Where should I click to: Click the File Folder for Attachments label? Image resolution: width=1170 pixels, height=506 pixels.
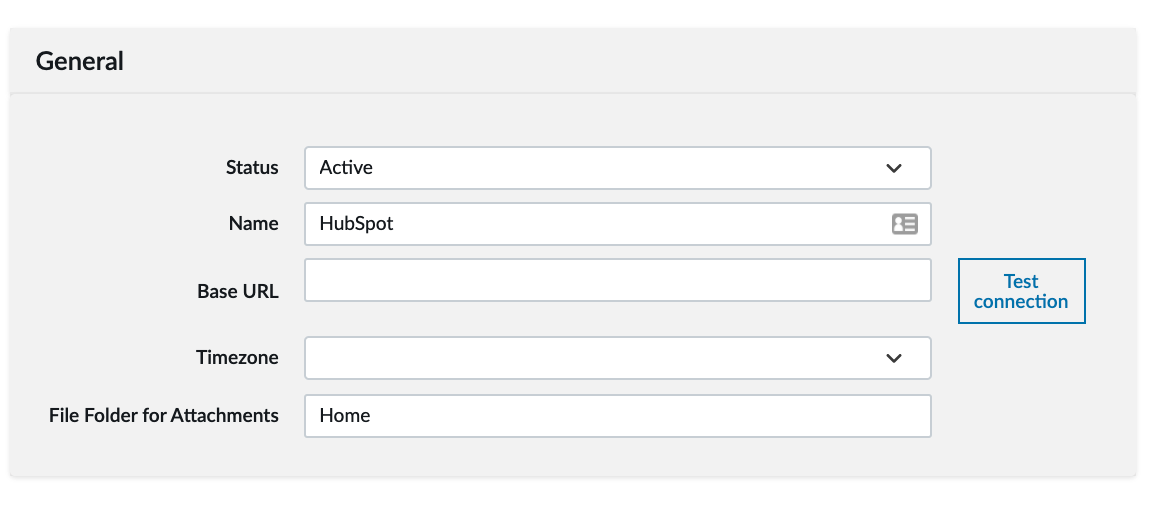click(164, 416)
